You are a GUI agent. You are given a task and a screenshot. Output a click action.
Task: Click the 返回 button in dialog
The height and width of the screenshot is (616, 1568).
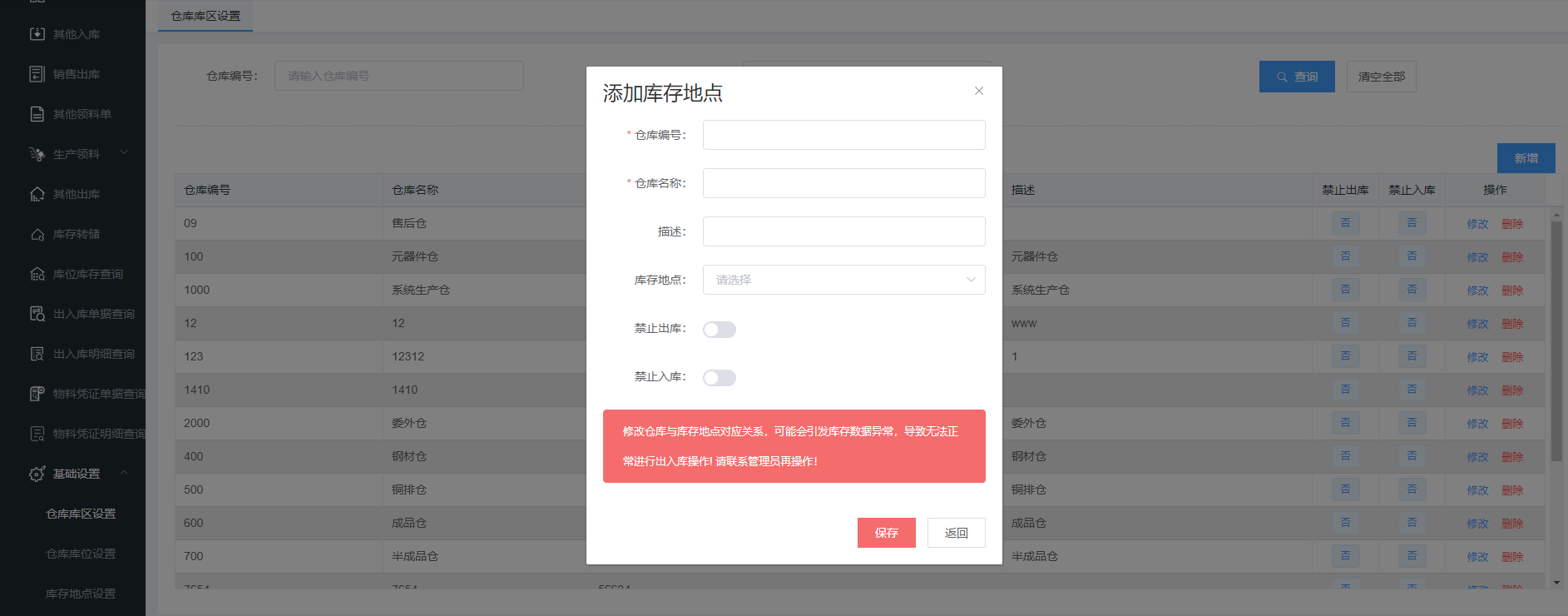click(956, 533)
